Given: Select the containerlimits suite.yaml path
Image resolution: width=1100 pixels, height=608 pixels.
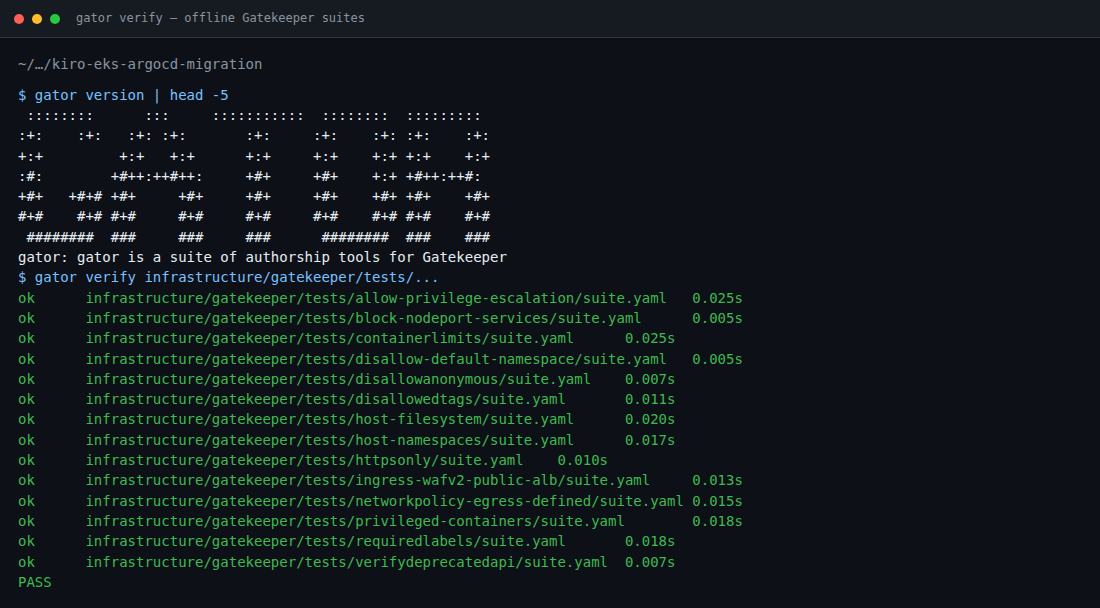Looking at the screenshot, I should [x=330, y=339].
